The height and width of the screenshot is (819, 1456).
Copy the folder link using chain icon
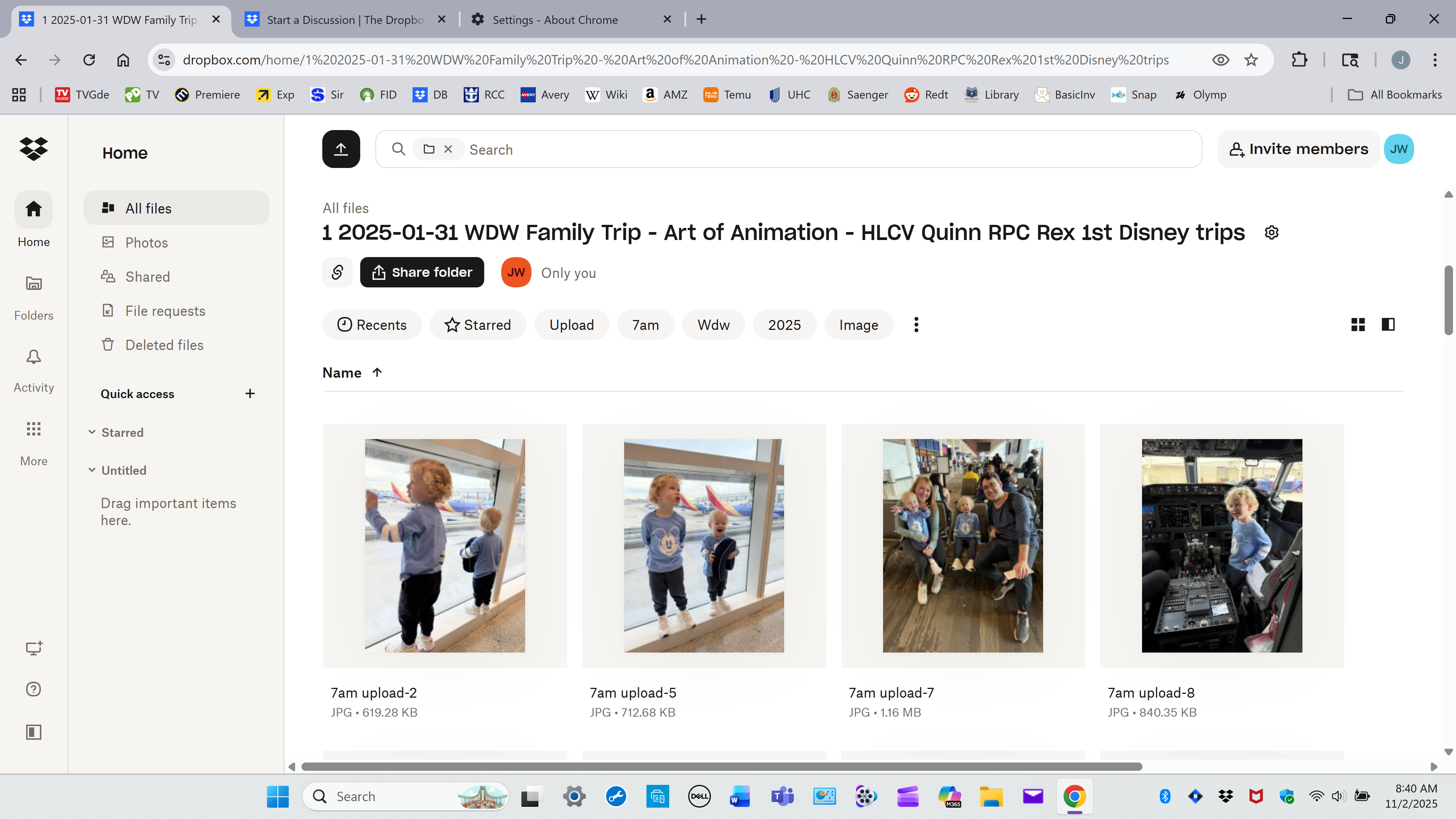pyautogui.click(x=337, y=273)
